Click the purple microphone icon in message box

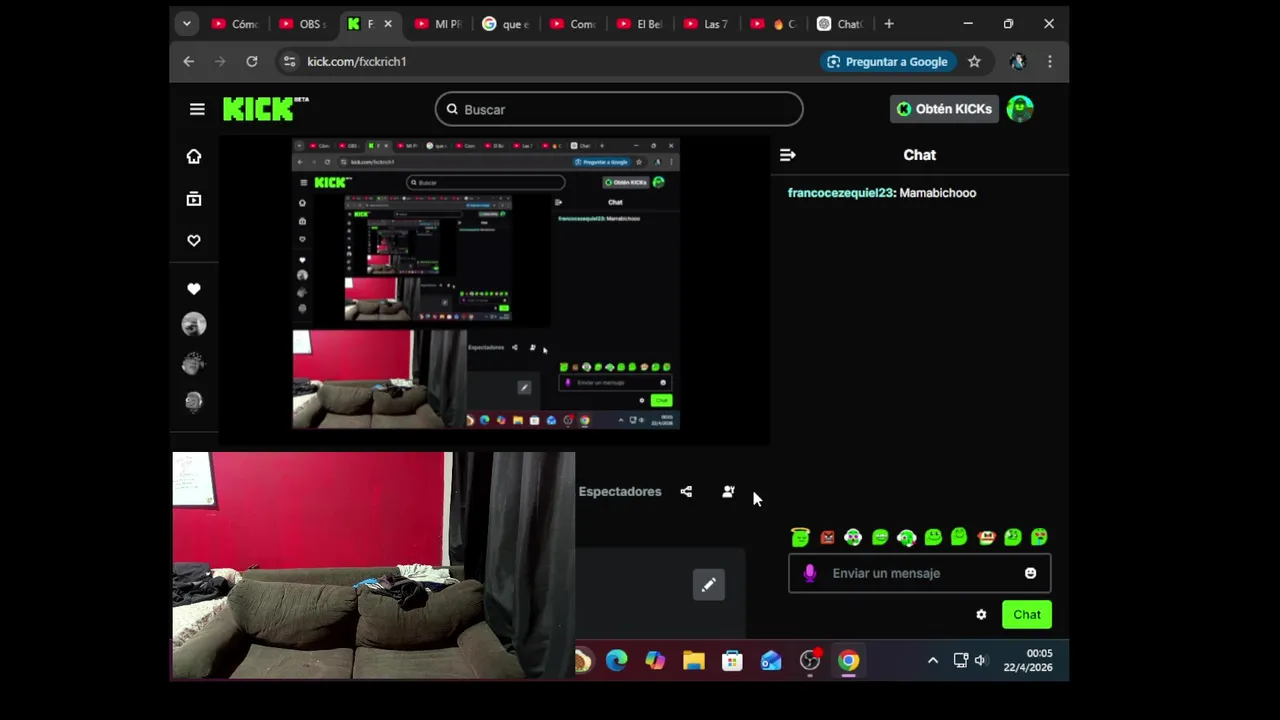click(x=810, y=573)
